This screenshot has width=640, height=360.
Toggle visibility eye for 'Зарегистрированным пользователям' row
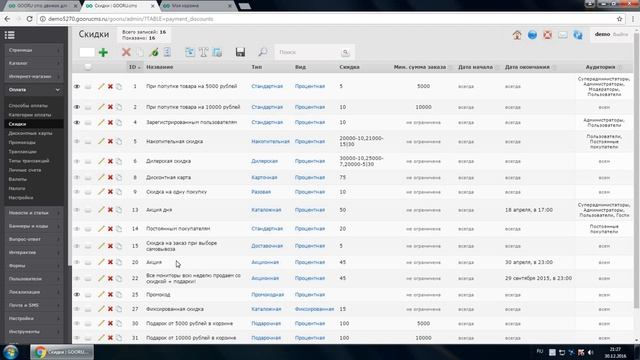tap(77, 122)
